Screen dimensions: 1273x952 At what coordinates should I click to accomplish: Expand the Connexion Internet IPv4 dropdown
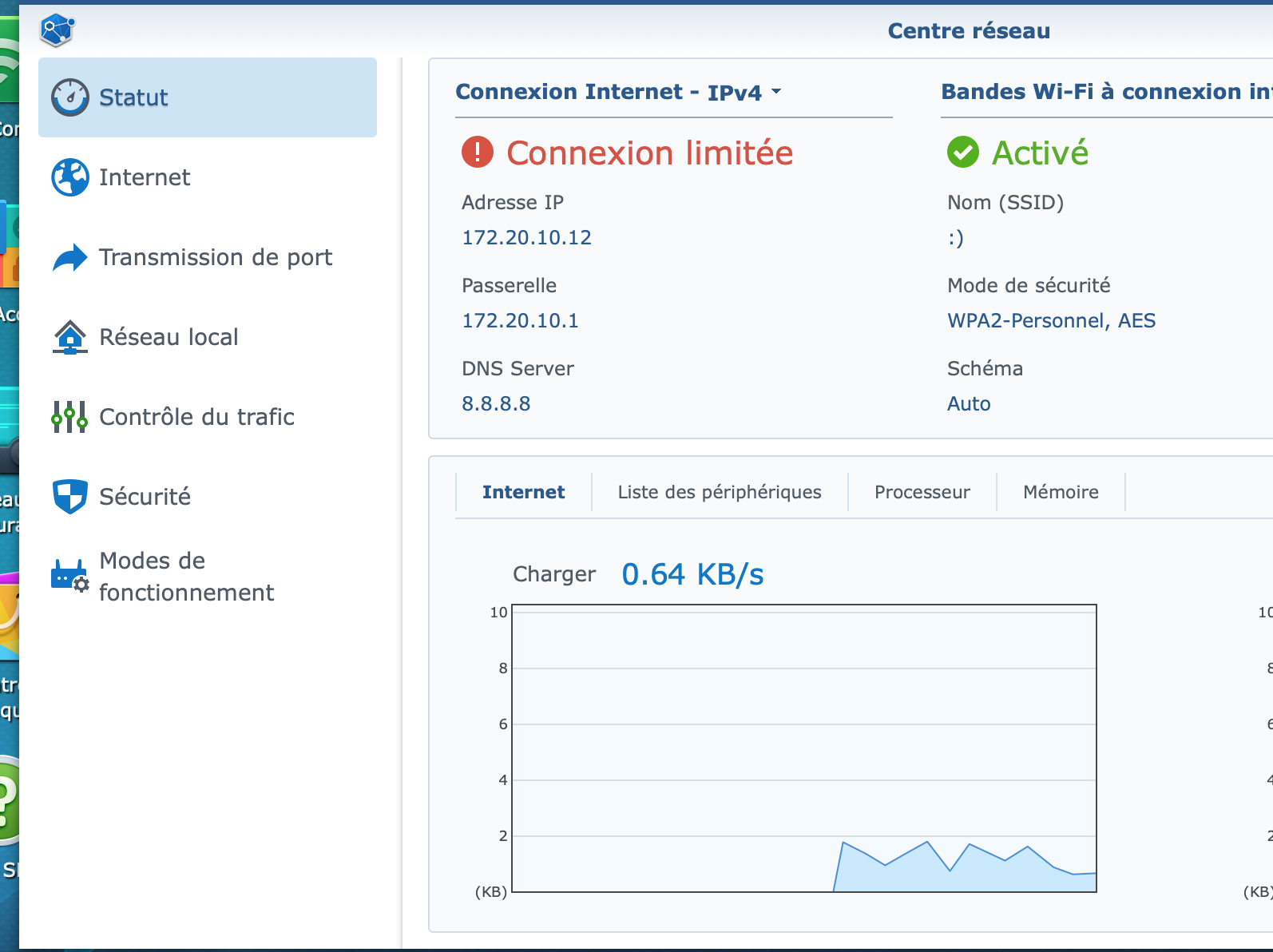(776, 92)
